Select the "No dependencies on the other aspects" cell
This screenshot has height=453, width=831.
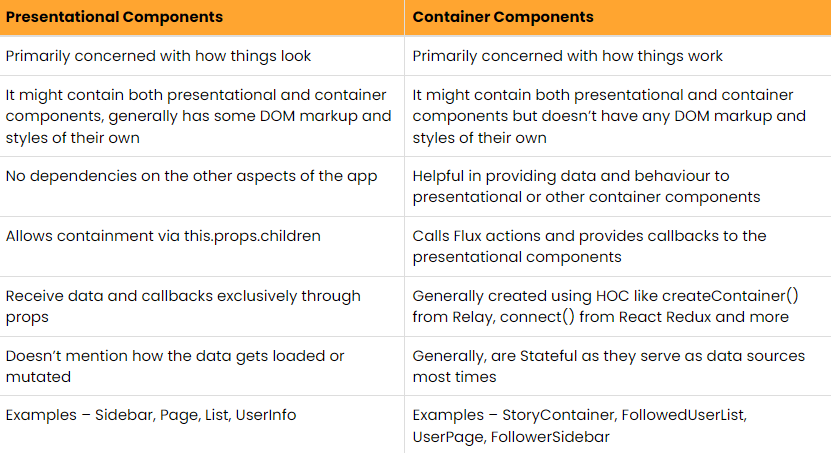click(191, 177)
